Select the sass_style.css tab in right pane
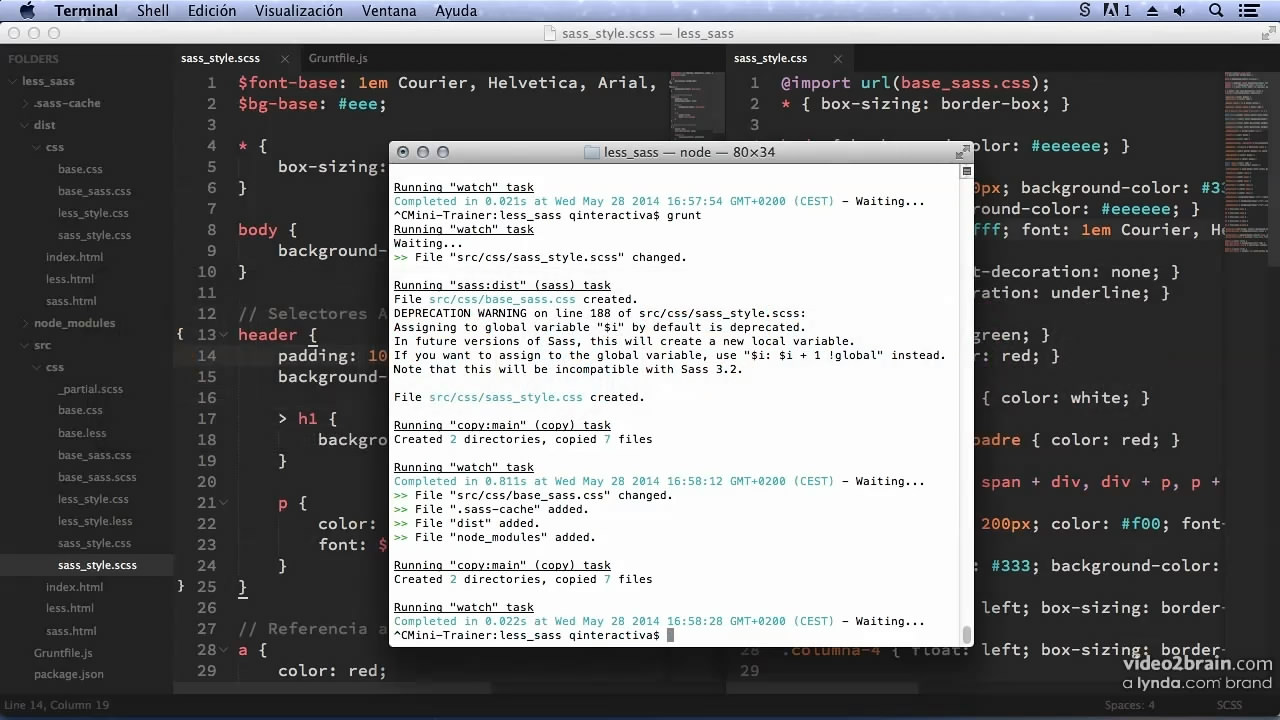Viewport: 1280px width, 720px height. tap(770, 59)
